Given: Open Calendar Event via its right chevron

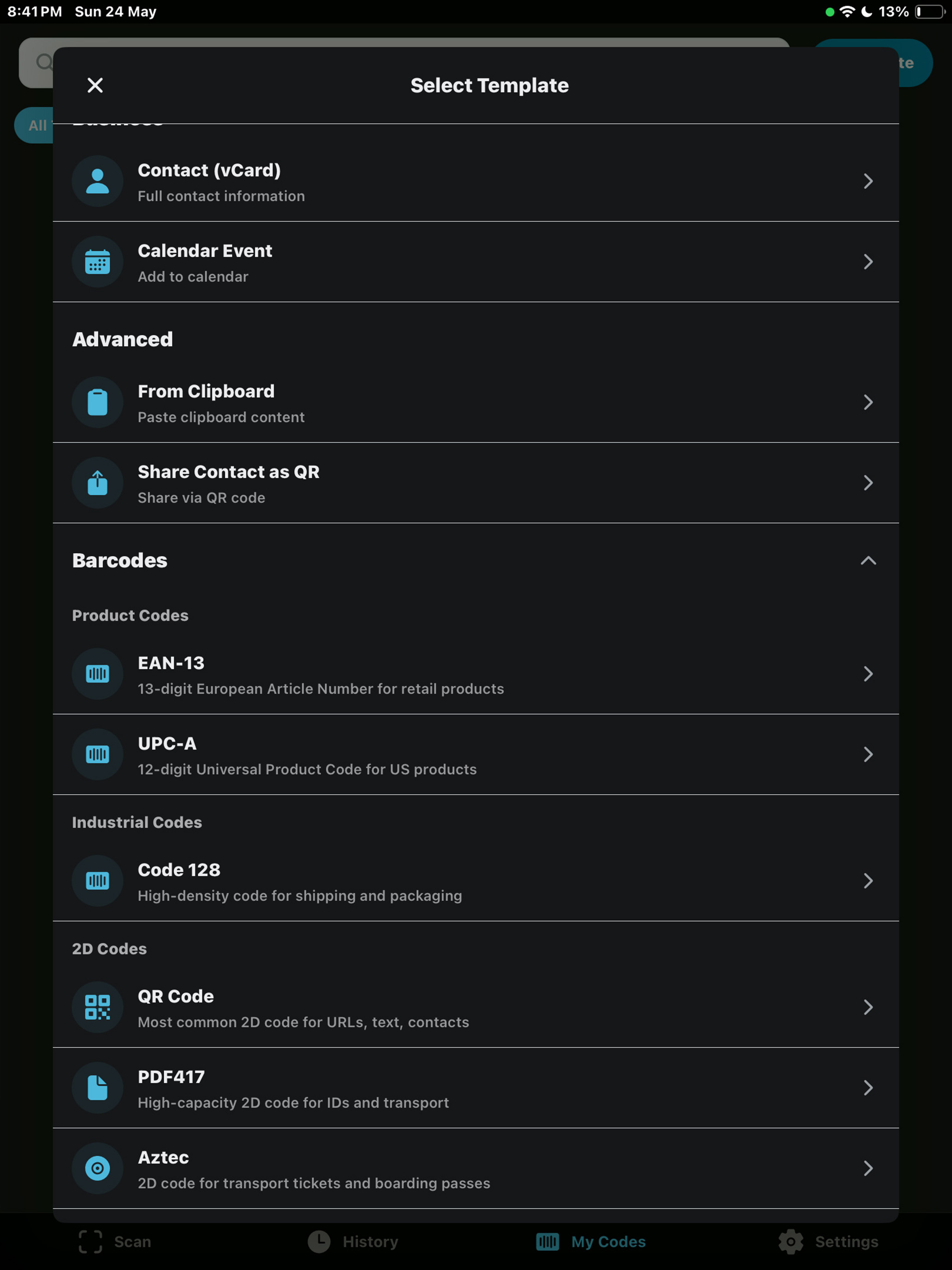Looking at the screenshot, I should tap(868, 262).
